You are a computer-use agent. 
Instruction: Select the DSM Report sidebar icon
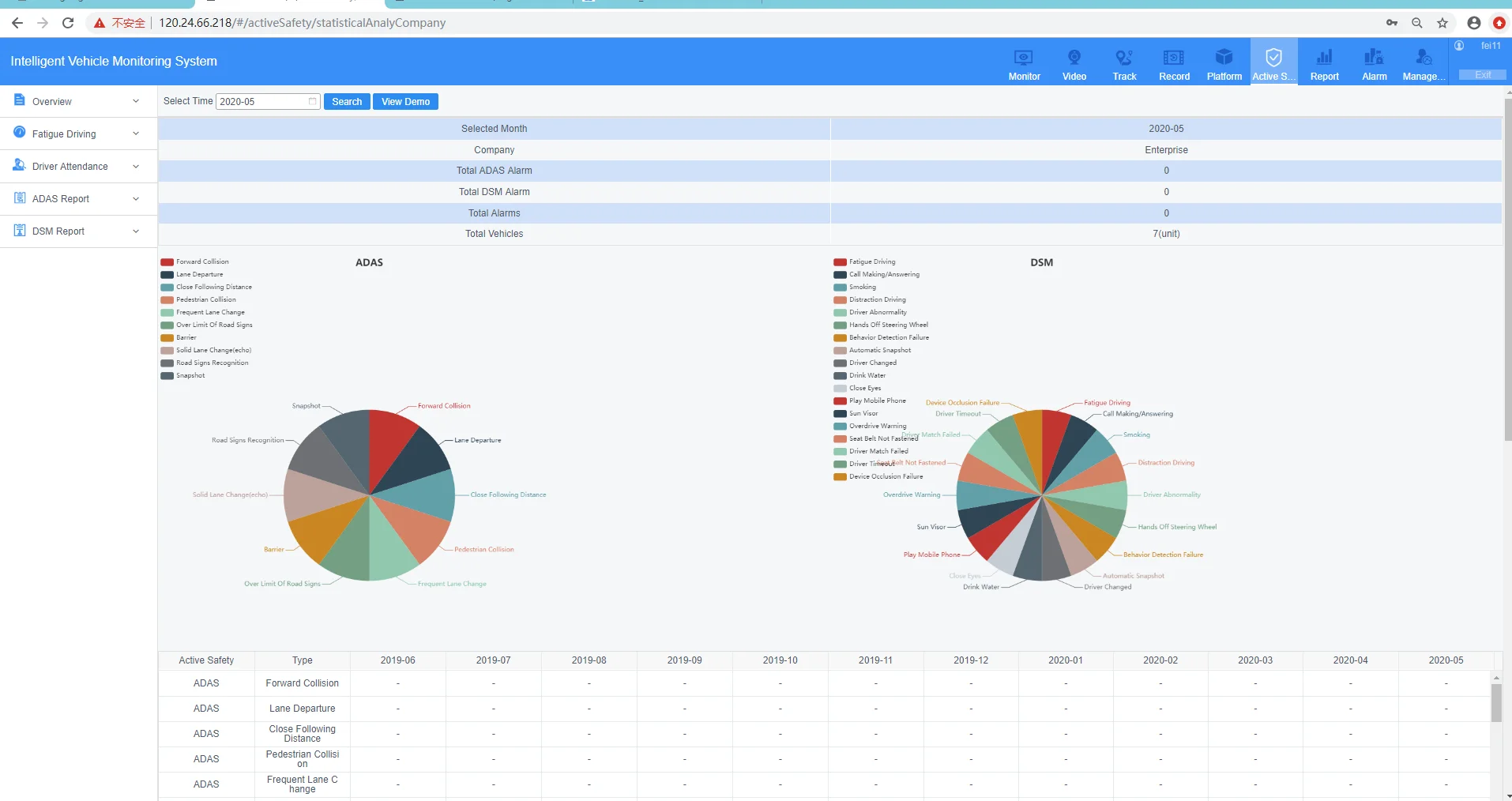[18, 230]
